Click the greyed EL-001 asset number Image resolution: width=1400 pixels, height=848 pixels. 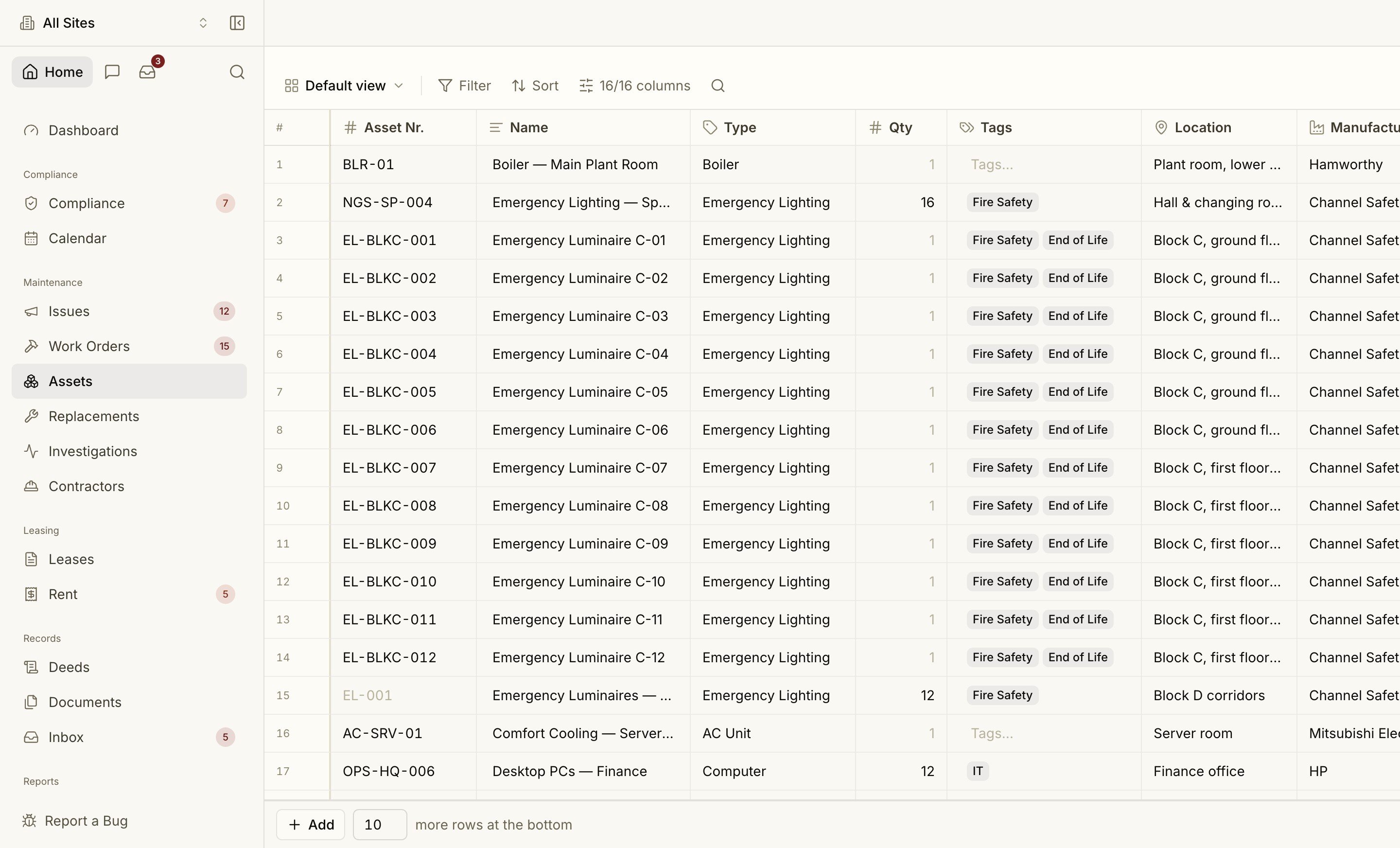pos(367,695)
